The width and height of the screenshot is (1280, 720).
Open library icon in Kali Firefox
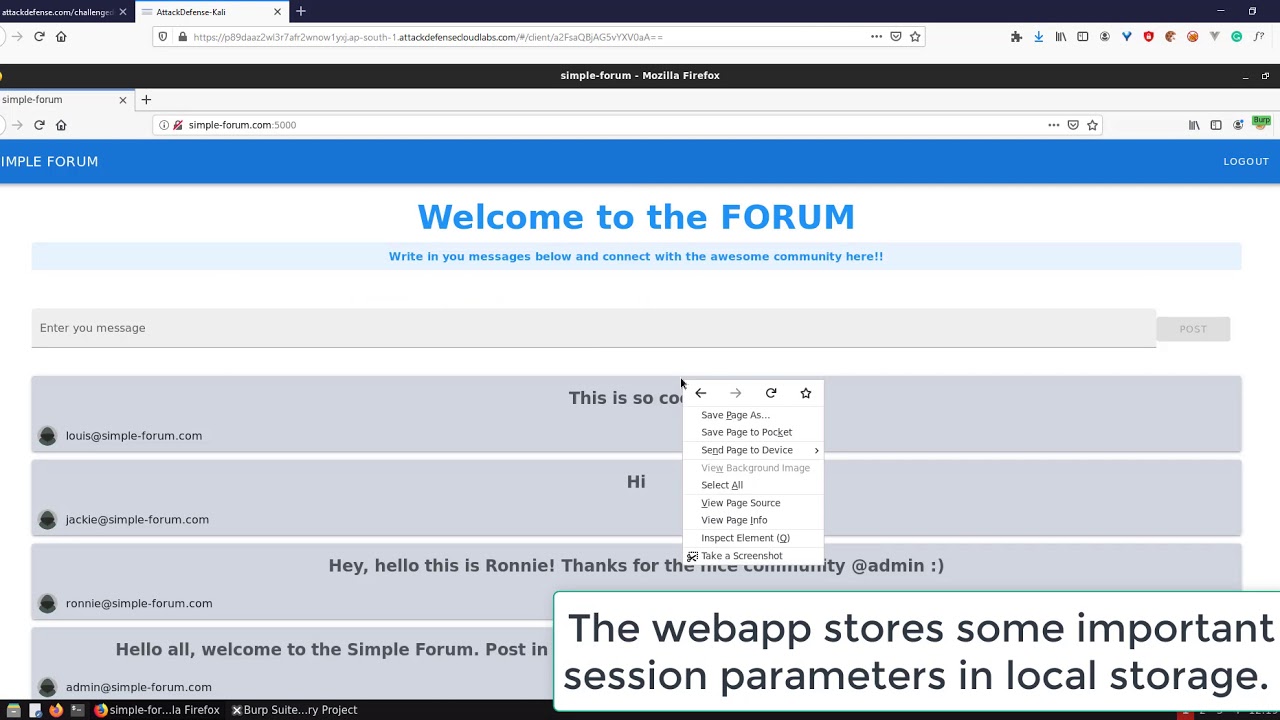click(1194, 125)
